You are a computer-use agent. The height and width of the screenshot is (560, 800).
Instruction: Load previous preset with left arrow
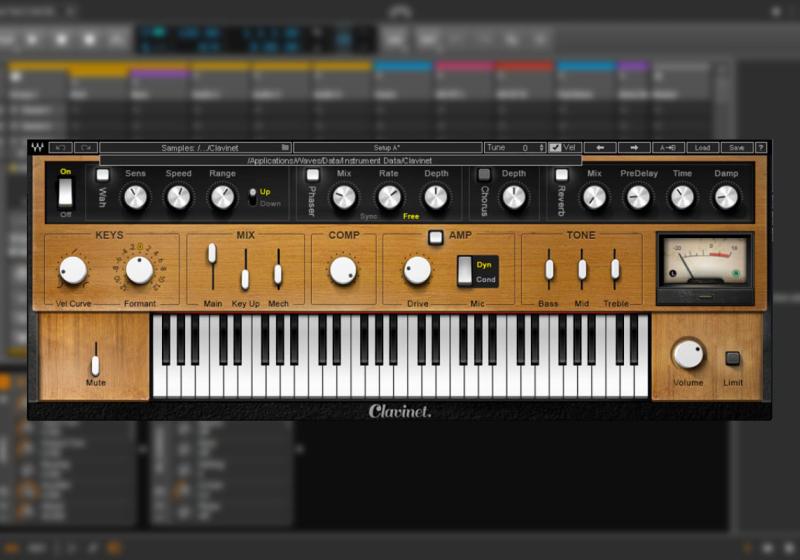coord(598,147)
